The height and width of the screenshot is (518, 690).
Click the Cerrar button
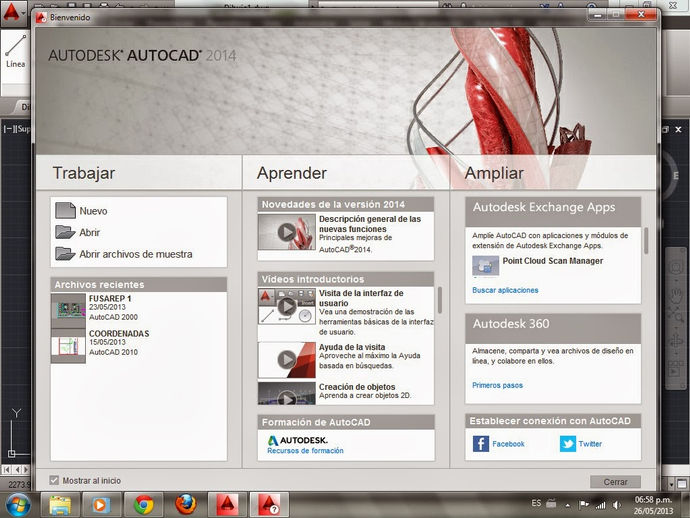(615, 482)
